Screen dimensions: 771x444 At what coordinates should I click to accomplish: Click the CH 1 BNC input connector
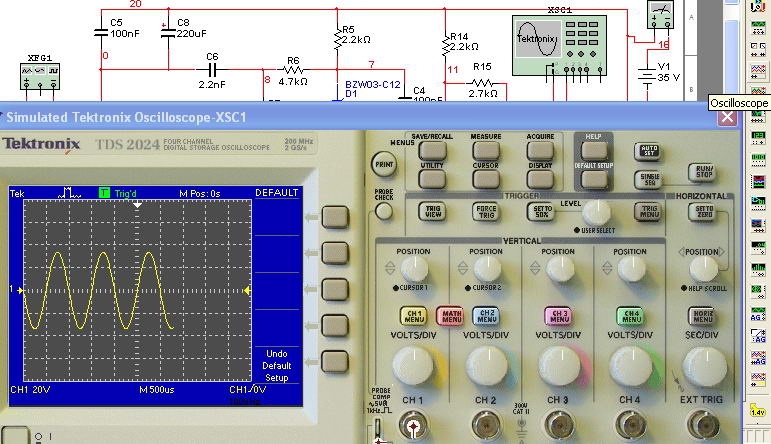(x=413, y=426)
